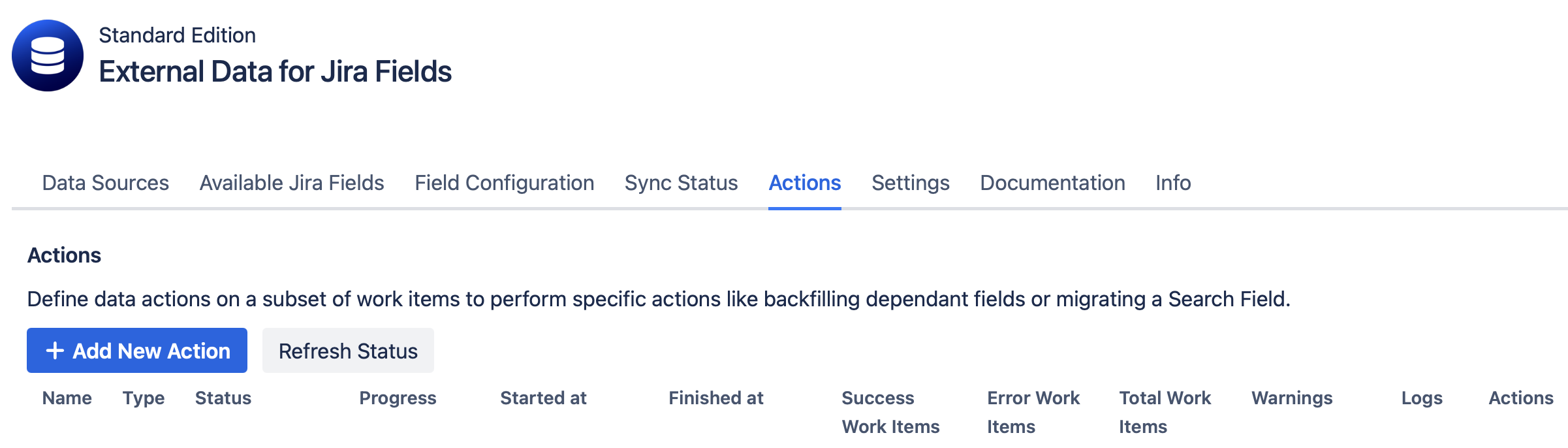Open the Documentation tab
This screenshot has width=1568, height=448.
(1052, 184)
